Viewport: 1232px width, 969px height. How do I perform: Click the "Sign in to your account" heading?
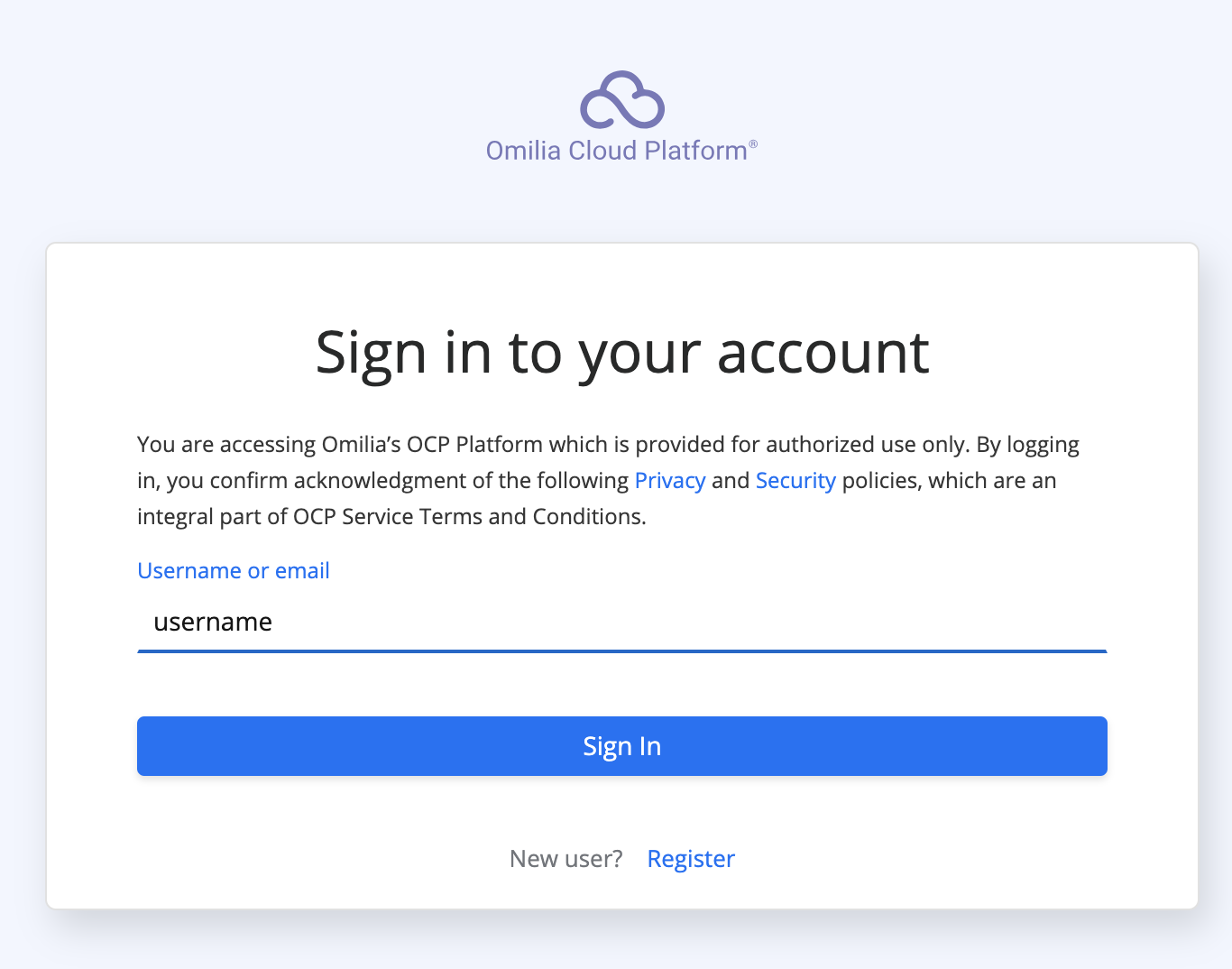tap(621, 352)
